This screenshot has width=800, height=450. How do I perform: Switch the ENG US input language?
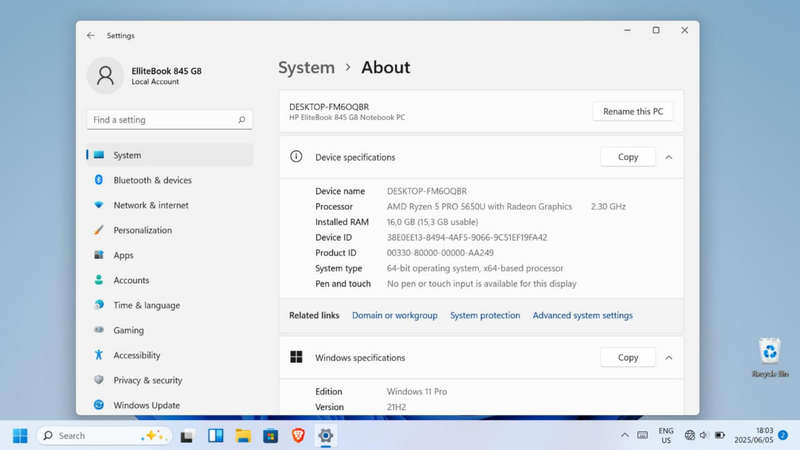coord(666,436)
